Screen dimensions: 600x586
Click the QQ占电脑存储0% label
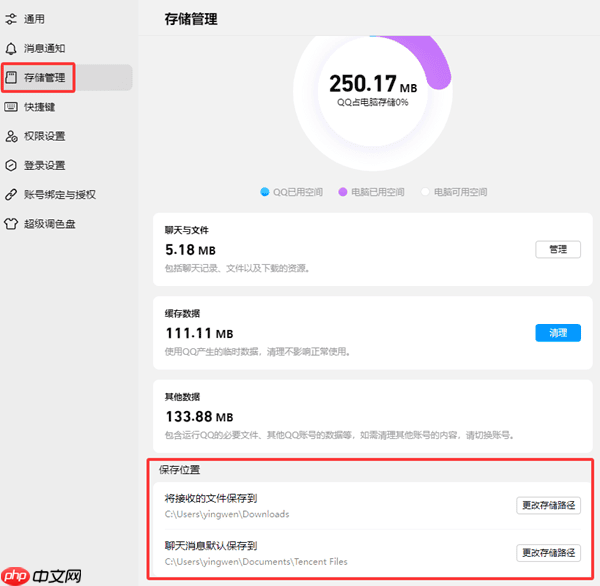373,102
